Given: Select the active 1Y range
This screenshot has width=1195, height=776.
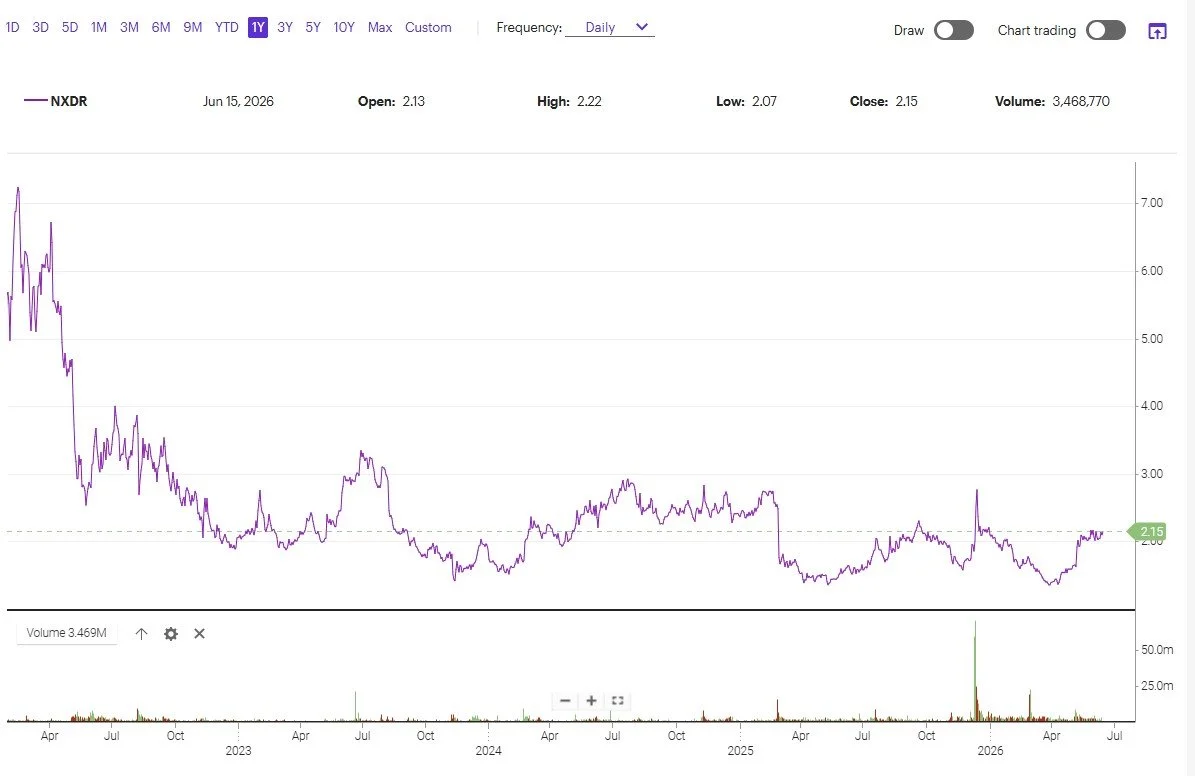Looking at the screenshot, I should [x=258, y=27].
